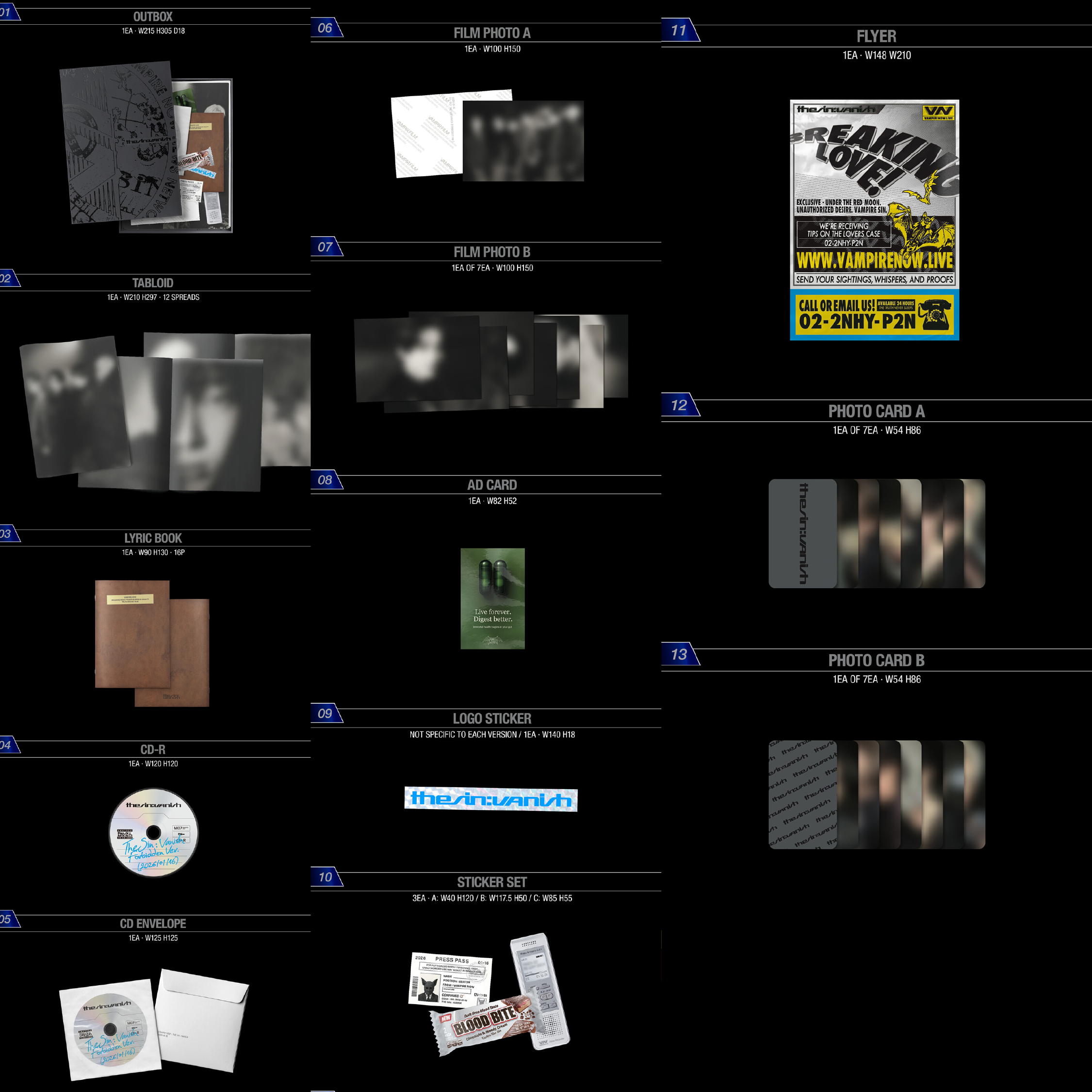Click the OUTBOX product image
This screenshot has height=1092, width=1092.
[146, 147]
